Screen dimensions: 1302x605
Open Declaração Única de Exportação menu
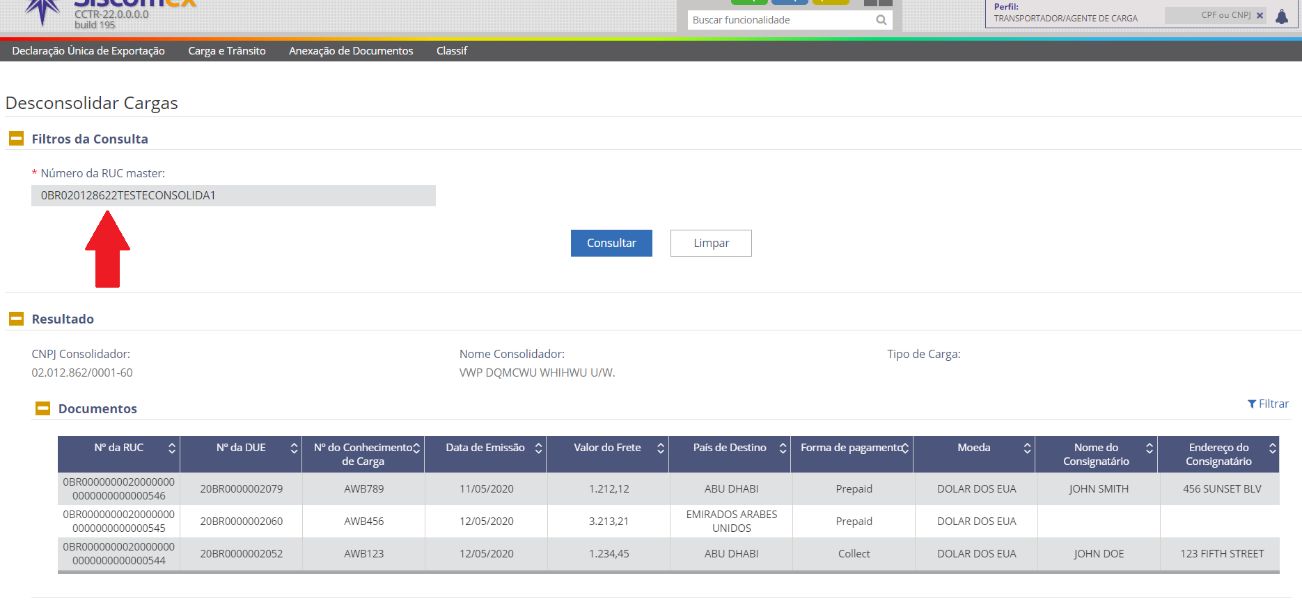click(x=88, y=51)
